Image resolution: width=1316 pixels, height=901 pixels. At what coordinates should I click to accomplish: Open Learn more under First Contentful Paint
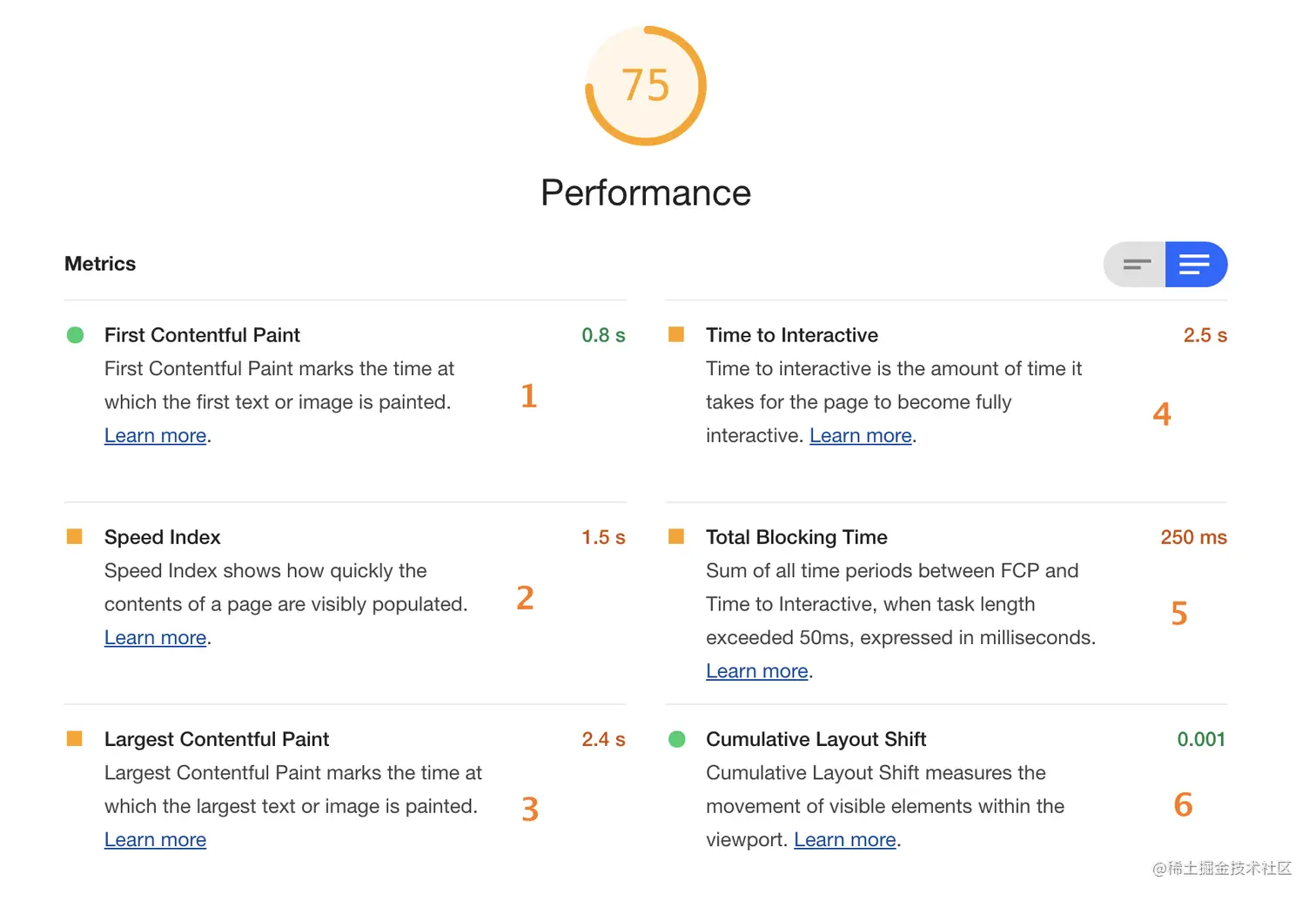click(x=155, y=436)
